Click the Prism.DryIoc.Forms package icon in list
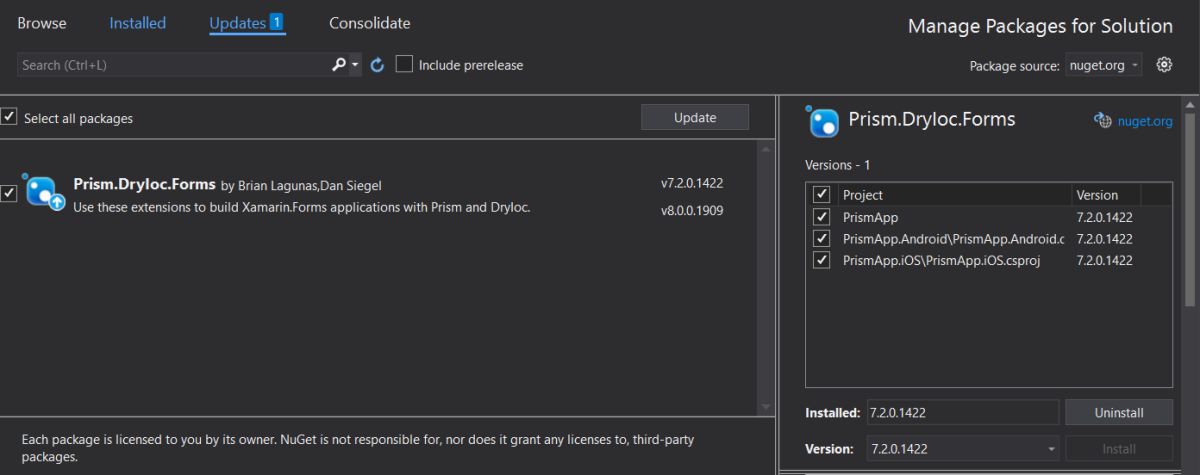The width and height of the screenshot is (1200, 475). tap(44, 192)
